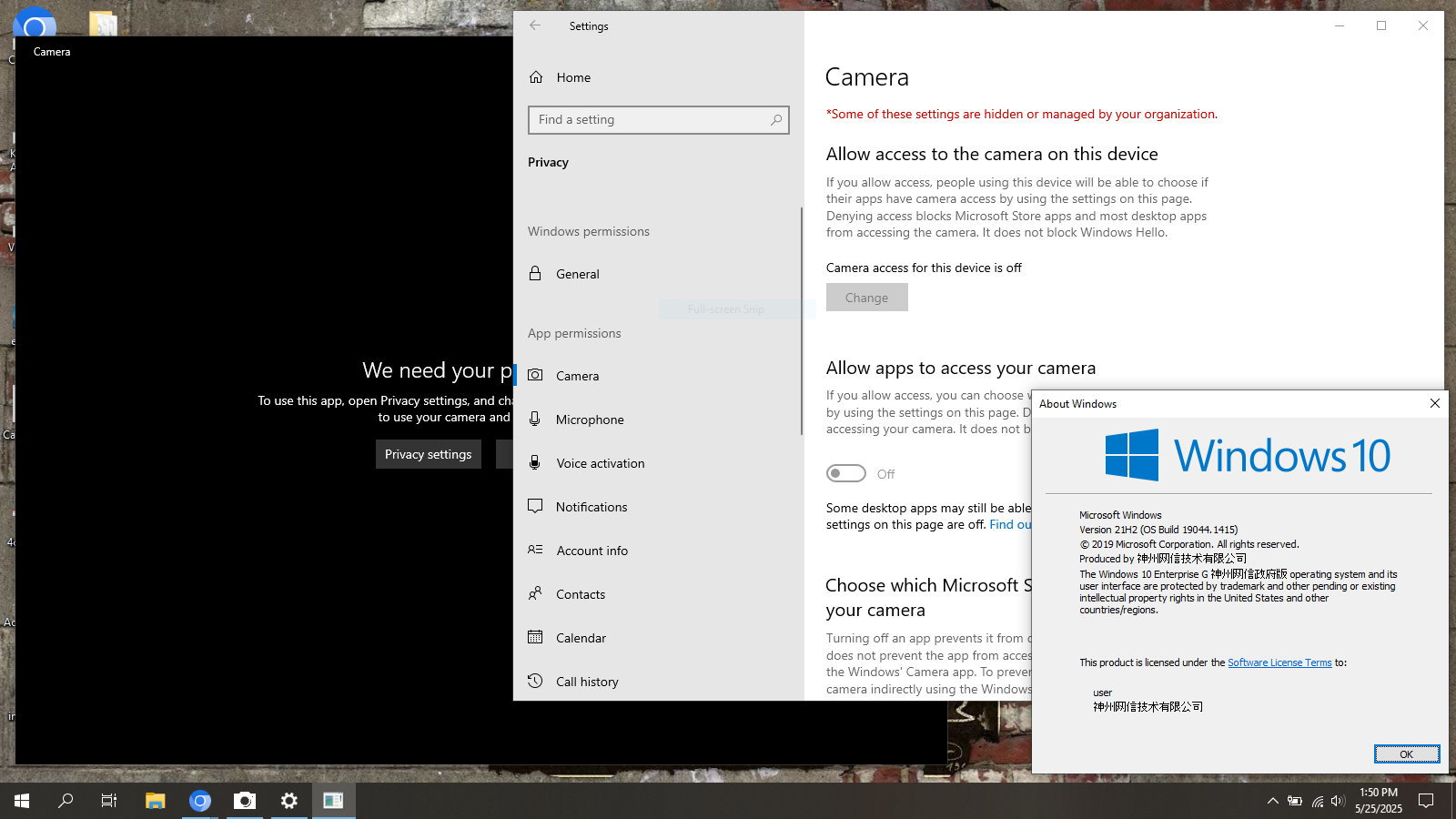The height and width of the screenshot is (819, 1456).
Task: Click the Account info icon
Action: [x=535, y=550]
